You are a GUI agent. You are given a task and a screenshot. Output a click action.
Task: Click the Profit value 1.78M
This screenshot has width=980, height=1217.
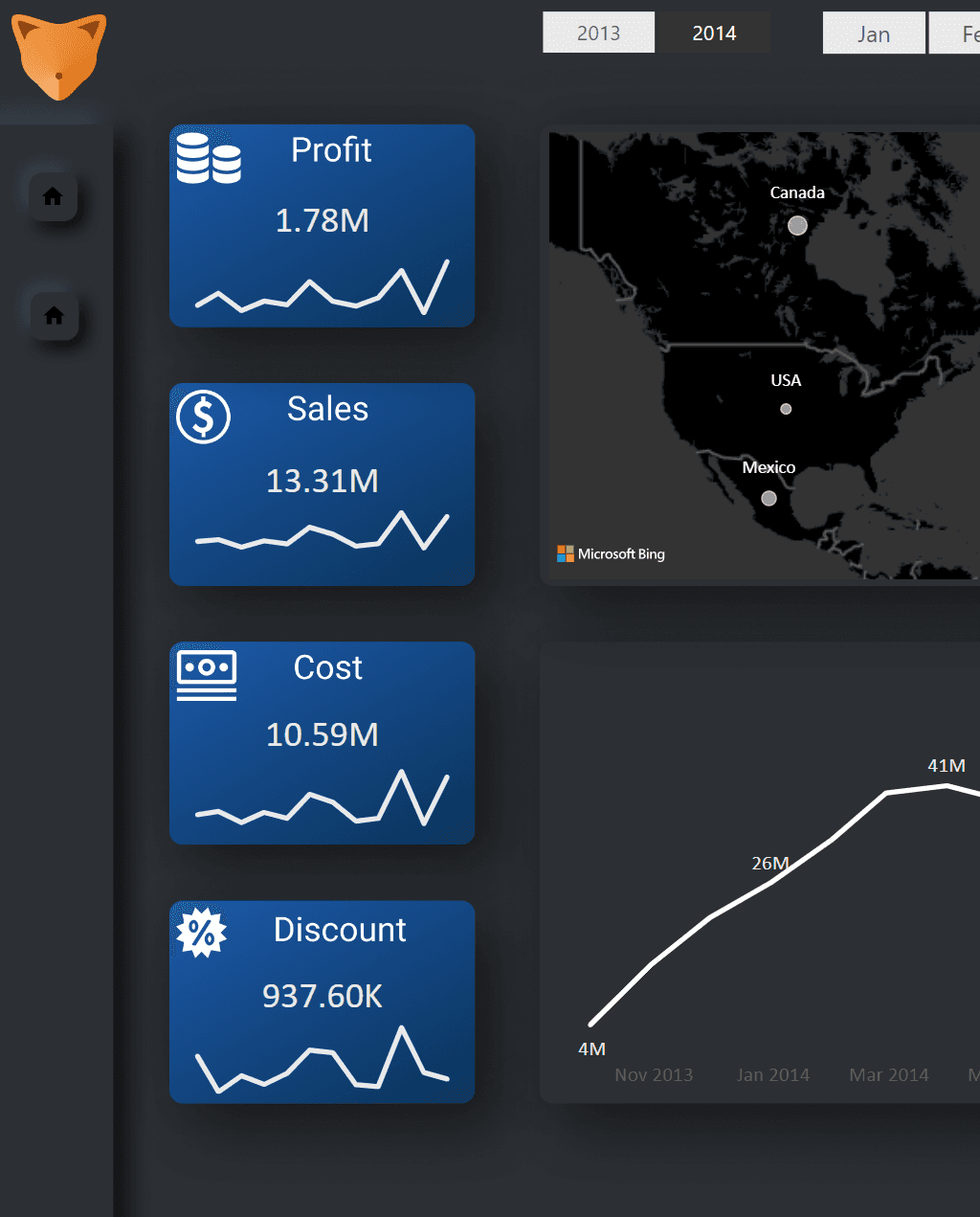click(x=323, y=220)
